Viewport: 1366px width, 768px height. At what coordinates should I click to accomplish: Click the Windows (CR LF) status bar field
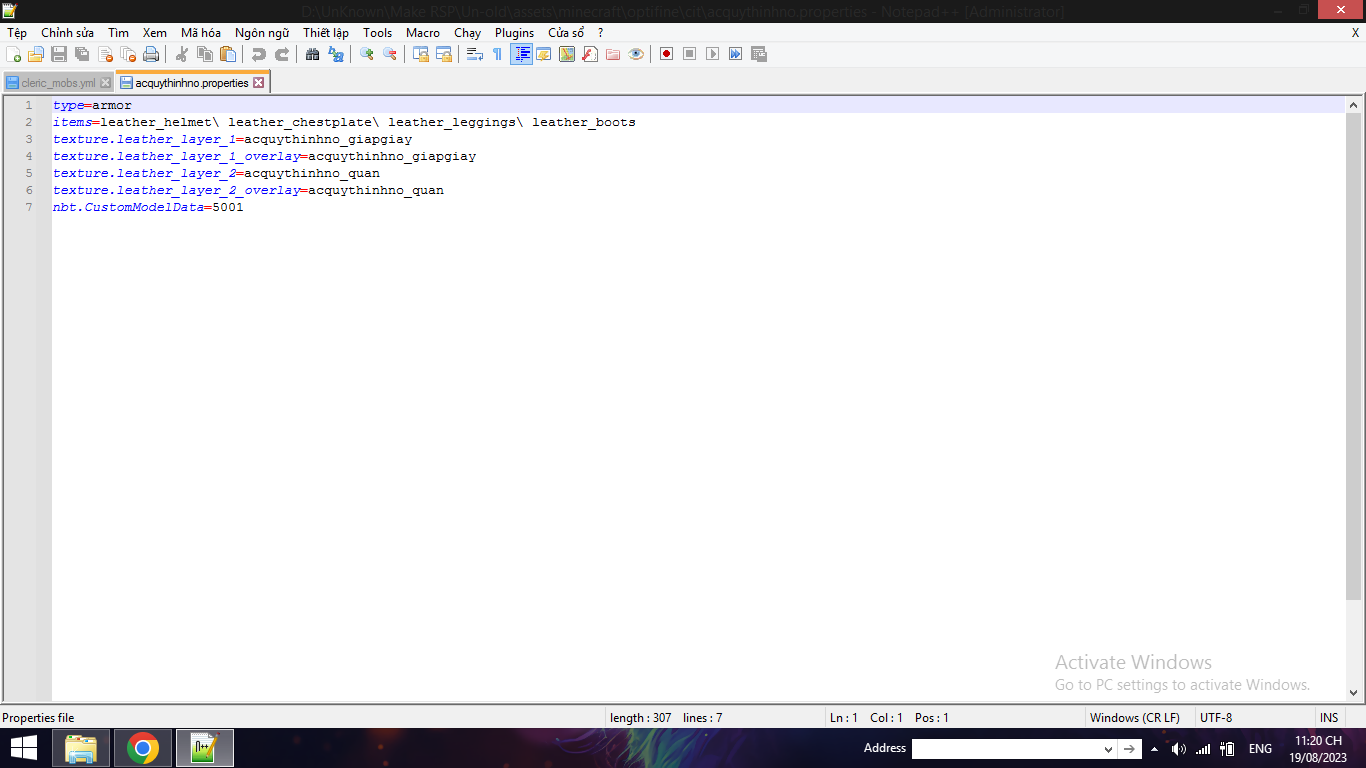[1134, 718]
